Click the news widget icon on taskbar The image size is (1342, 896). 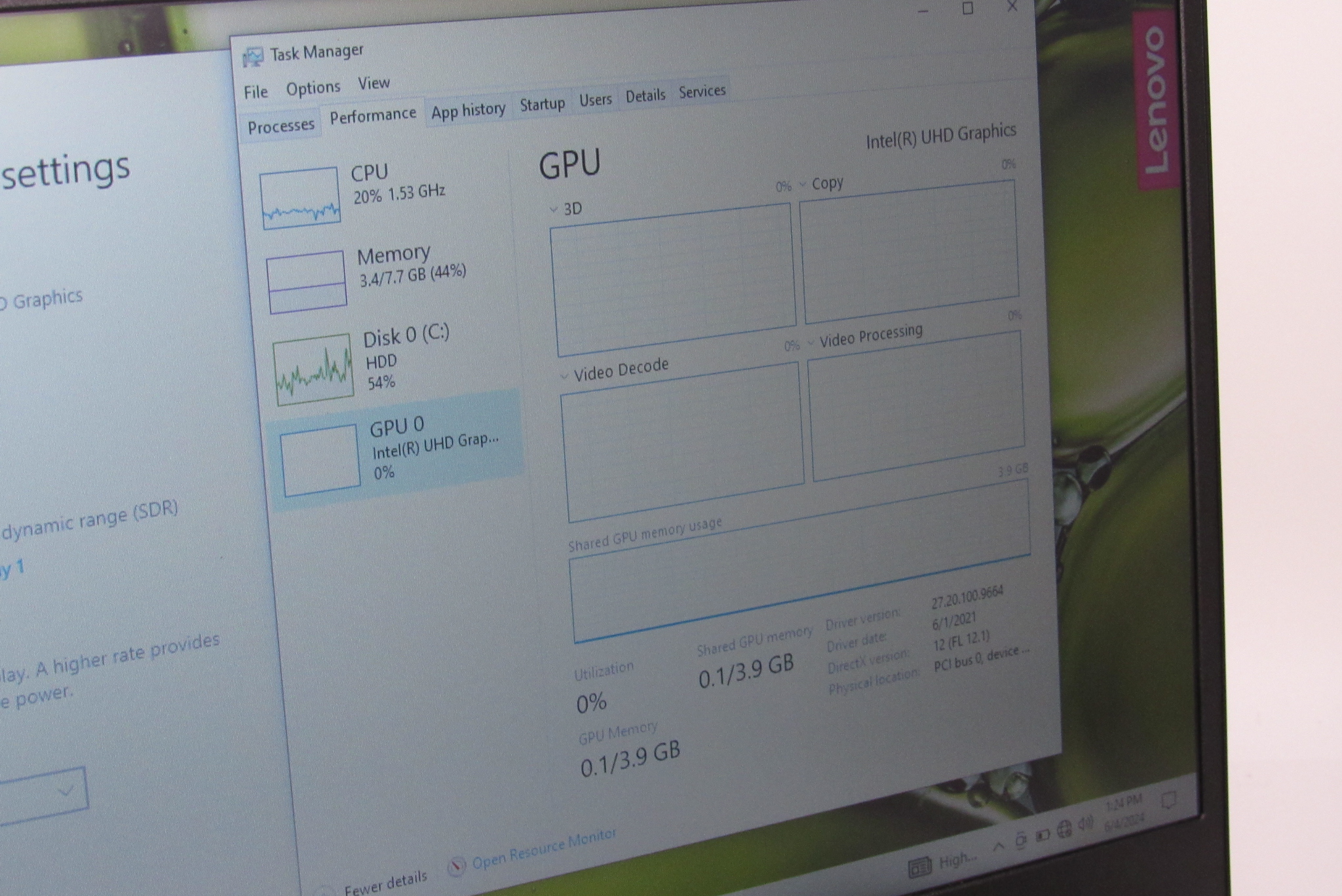(x=919, y=868)
